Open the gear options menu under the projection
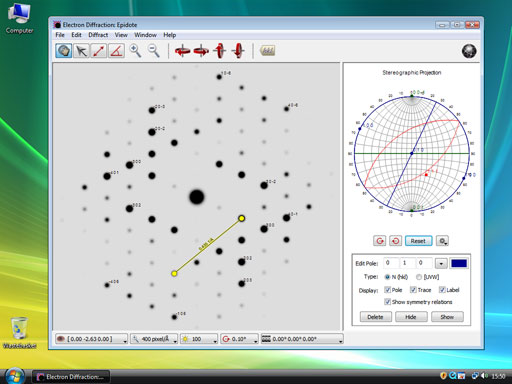This screenshot has height=384, width=512. 442,241
